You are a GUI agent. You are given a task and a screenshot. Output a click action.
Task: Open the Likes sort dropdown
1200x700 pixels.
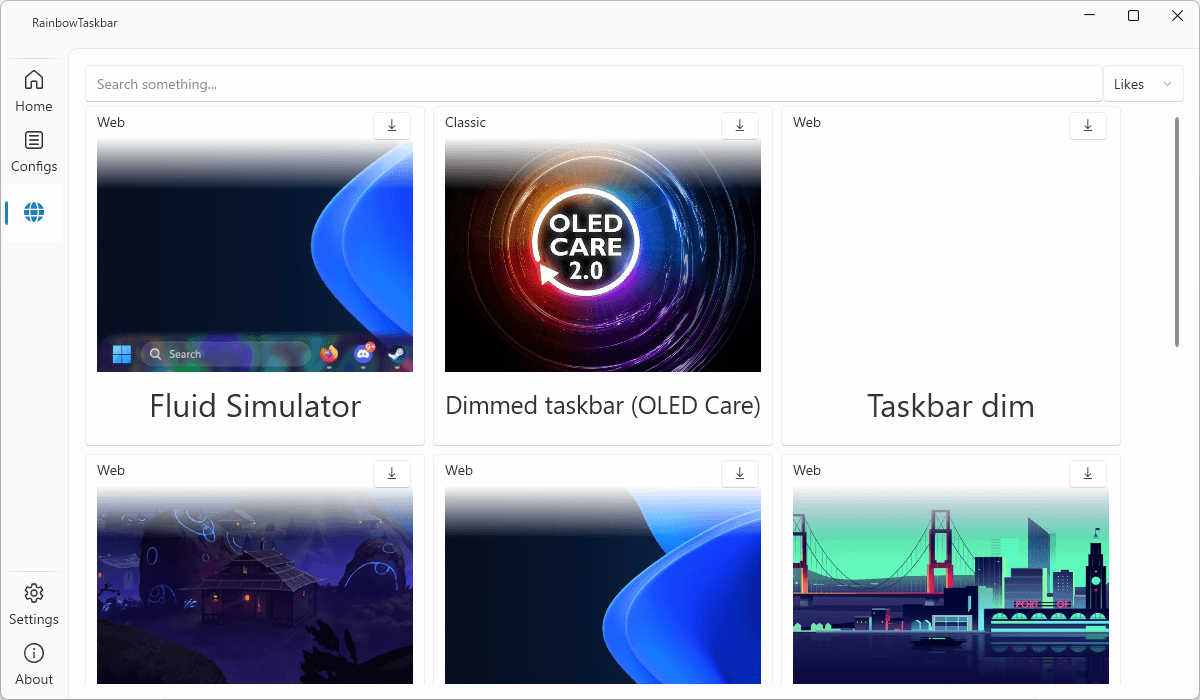point(1143,84)
